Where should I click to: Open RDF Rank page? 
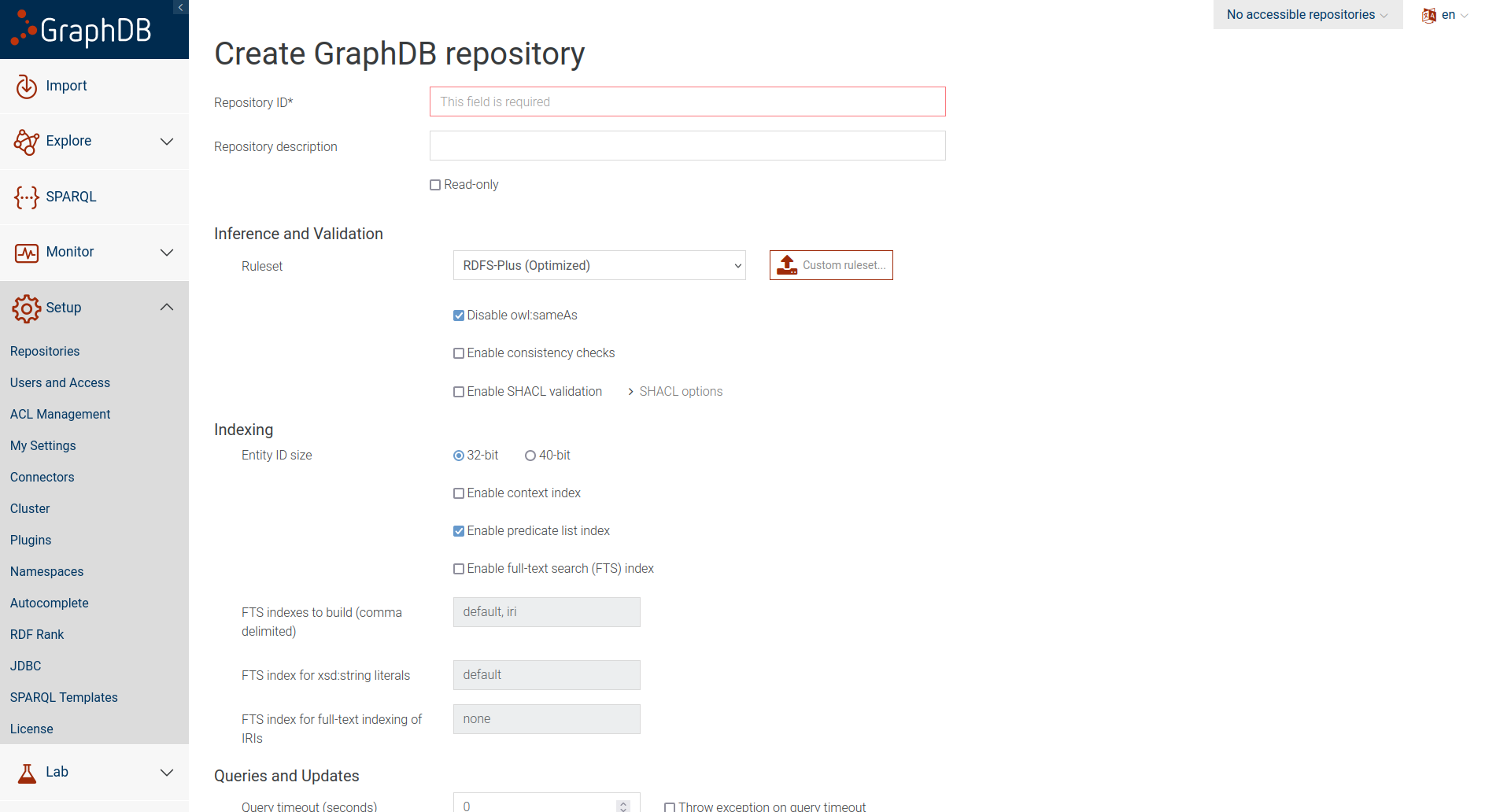tap(37, 635)
